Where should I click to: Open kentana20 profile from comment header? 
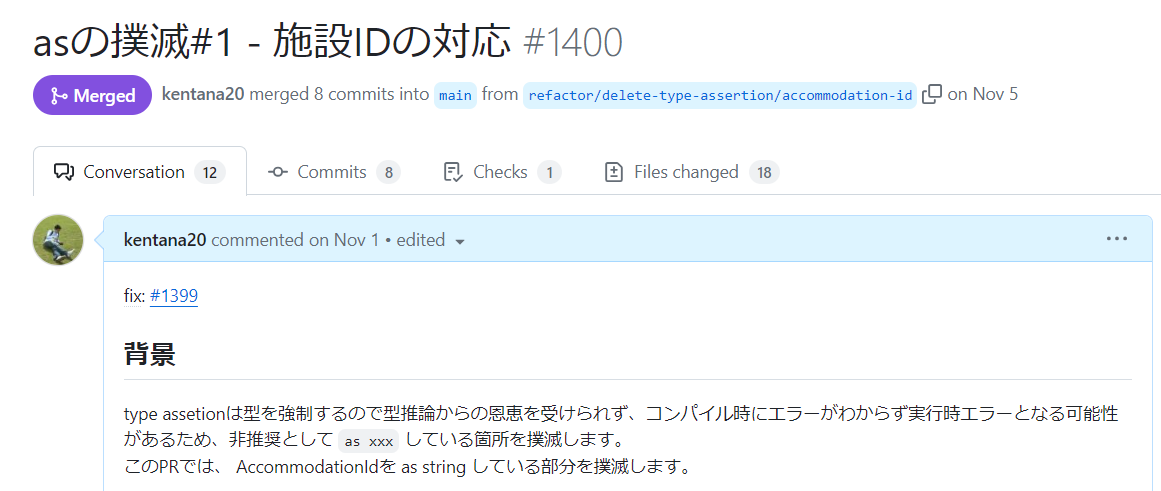pos(167,240)
